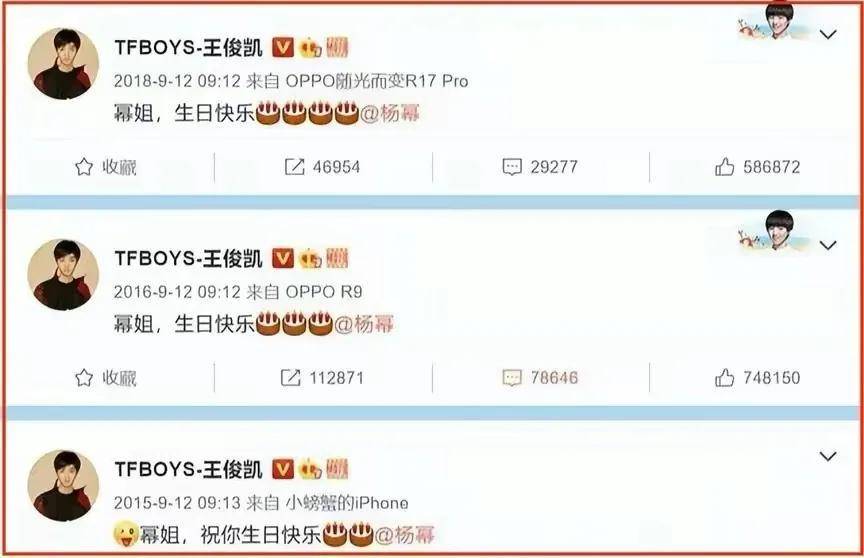Repost the 2016 post with 112871 shares
This screenshot has width=864, height=558.
click(322, 377)
